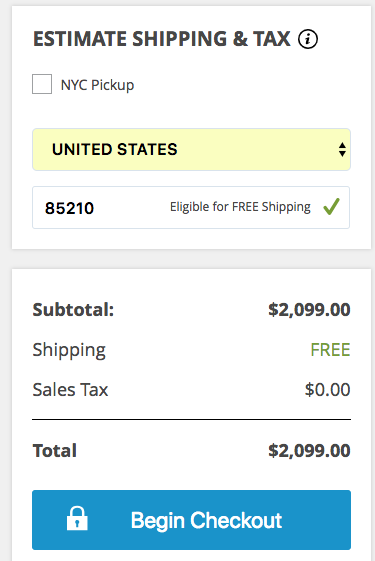Viewport: 375px width, 561px height.
Task: Open the United States country dropdown
Action: click(x=191, y=150)
